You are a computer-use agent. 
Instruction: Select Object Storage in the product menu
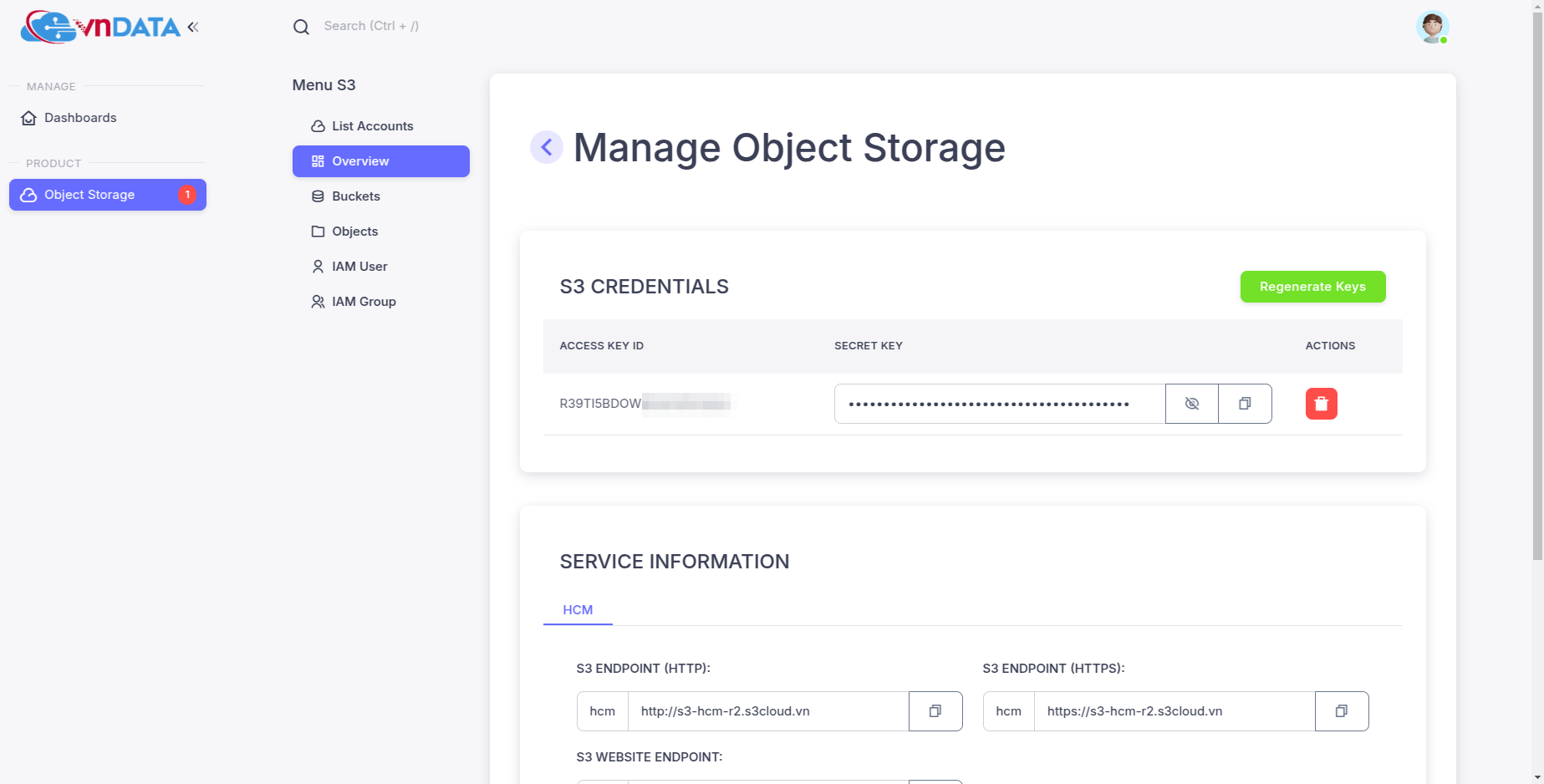pos(89,195)
